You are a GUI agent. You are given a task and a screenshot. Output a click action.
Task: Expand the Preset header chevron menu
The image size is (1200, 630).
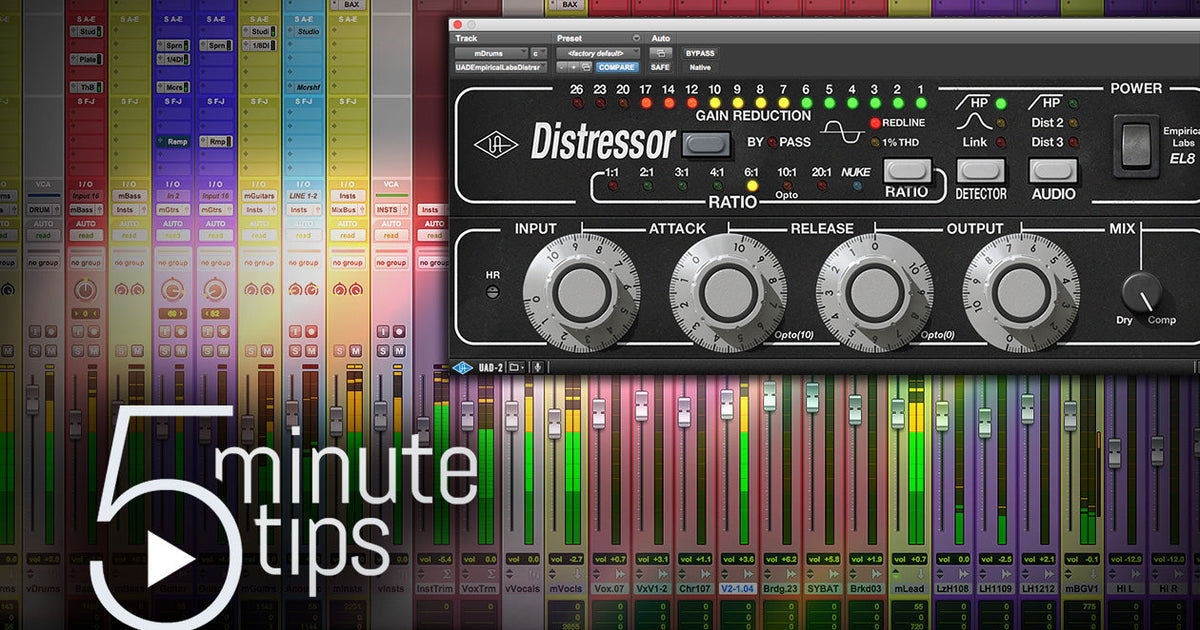pos(636,38)
